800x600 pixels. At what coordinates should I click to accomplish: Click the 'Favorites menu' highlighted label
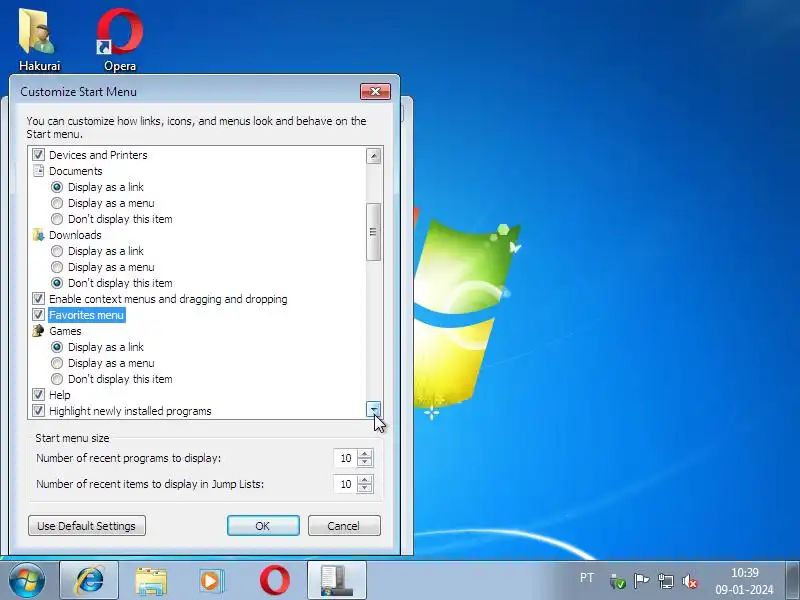coord(87,315)
